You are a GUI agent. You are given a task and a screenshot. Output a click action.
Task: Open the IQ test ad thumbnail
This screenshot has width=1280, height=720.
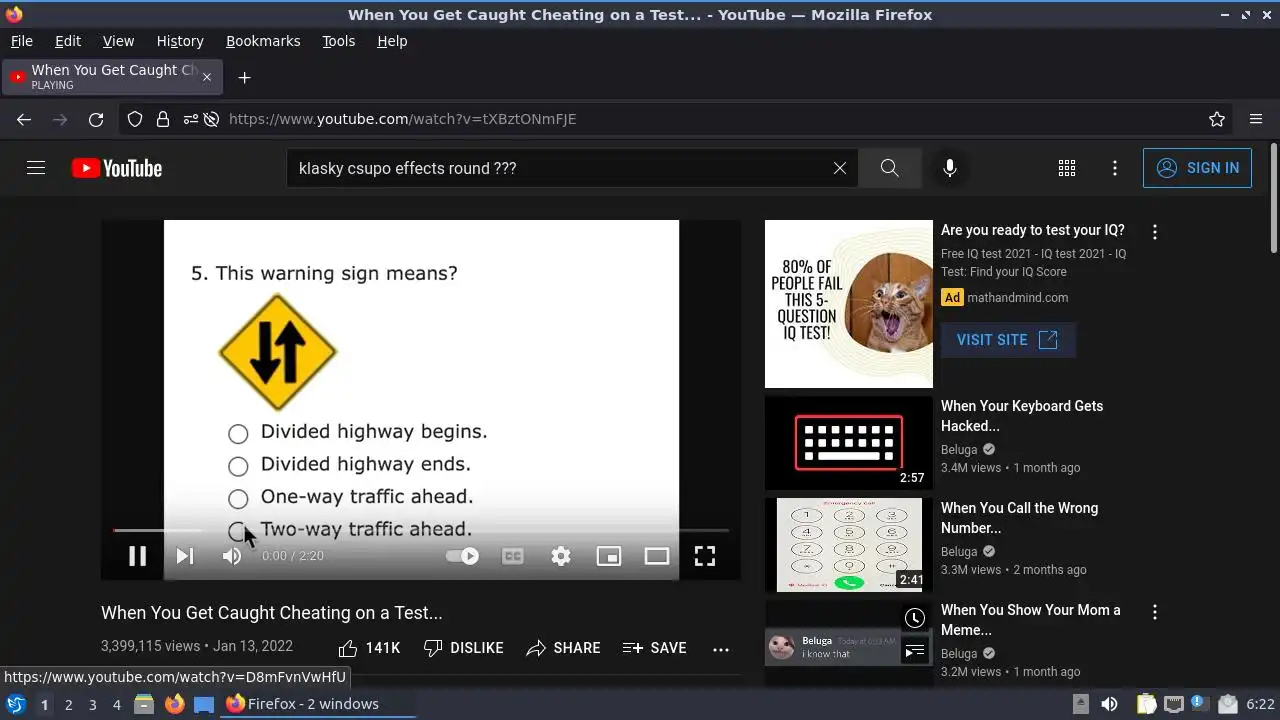pyautogui.click(x=849, y=304)
